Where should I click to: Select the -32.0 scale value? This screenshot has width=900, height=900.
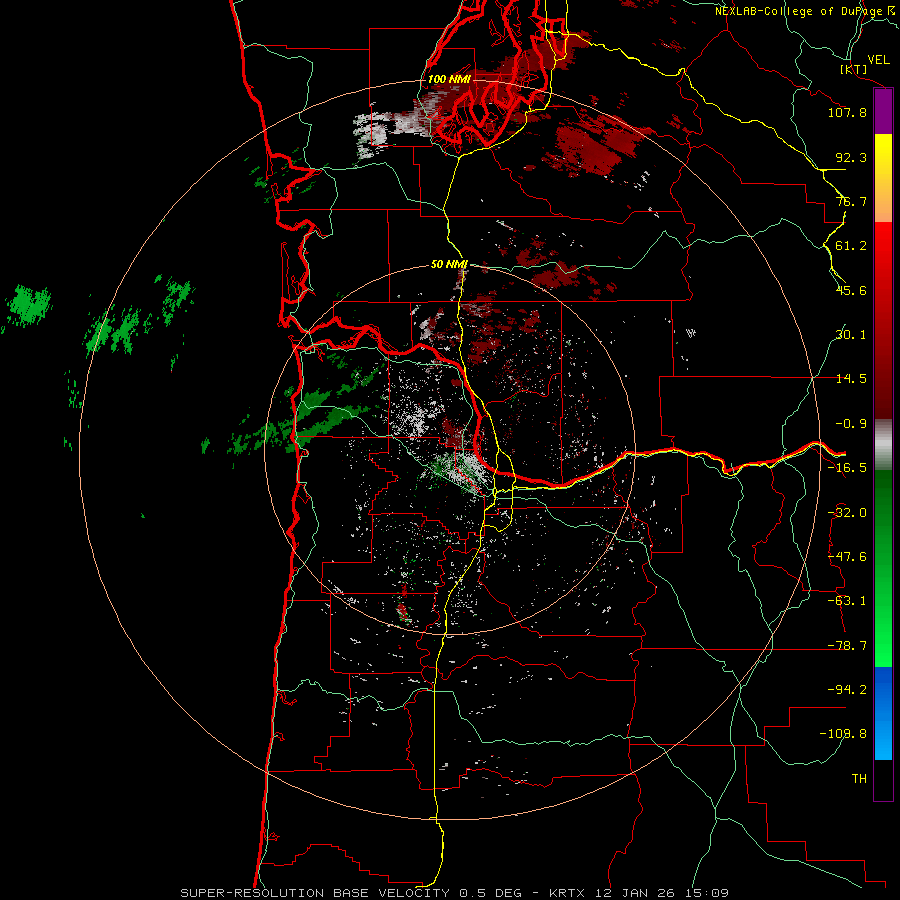tap(847, 513)
